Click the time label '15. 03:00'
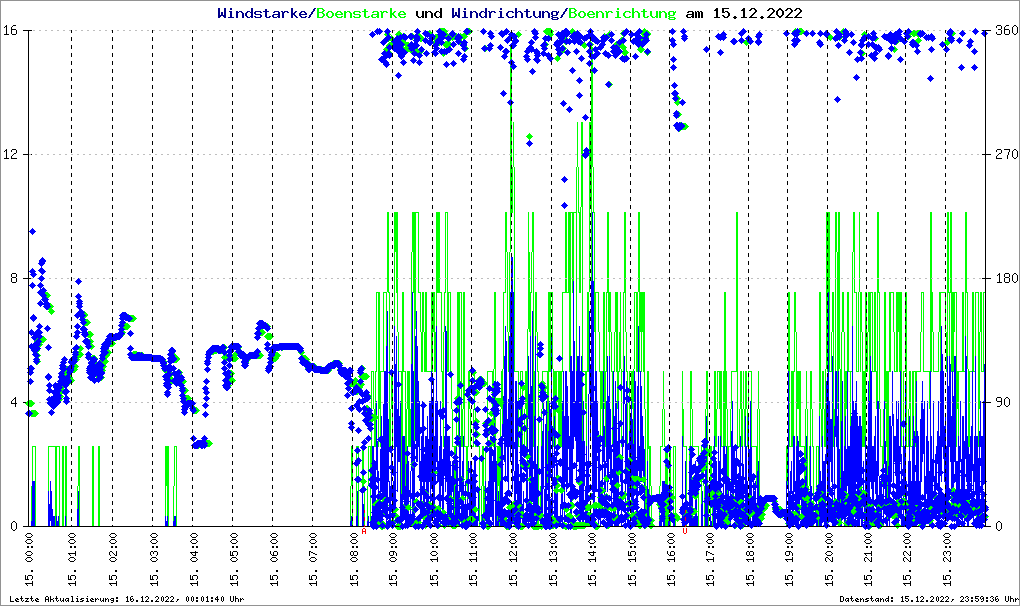The width and height of the screenshot is (1020, 606). point(154,559)
